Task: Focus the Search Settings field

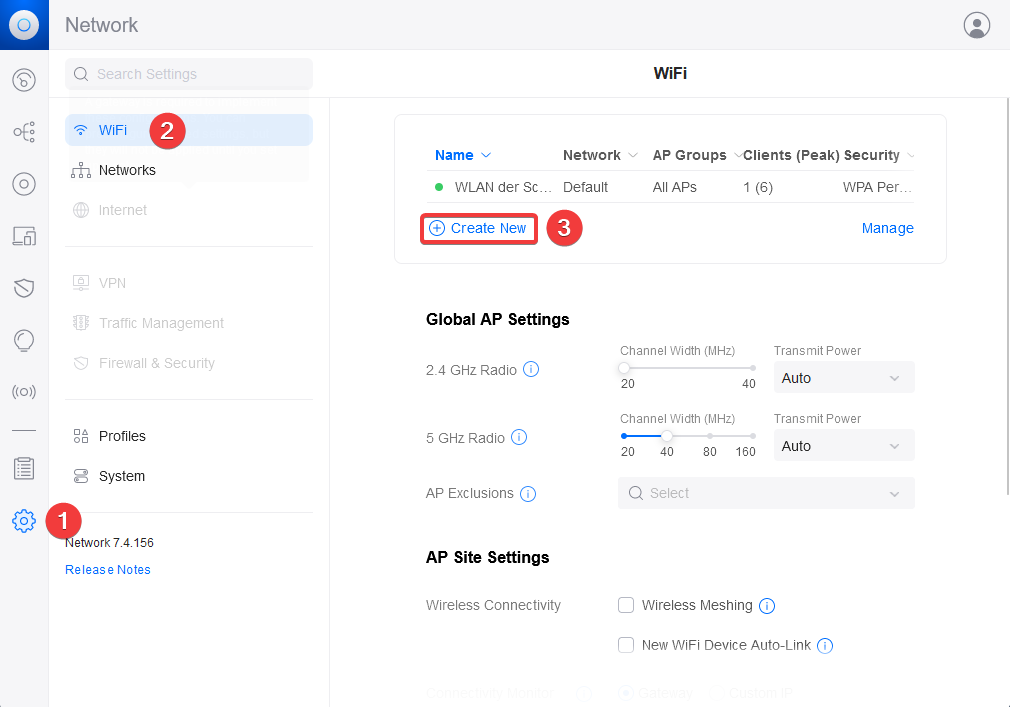Action: click(x=189, y=74)
